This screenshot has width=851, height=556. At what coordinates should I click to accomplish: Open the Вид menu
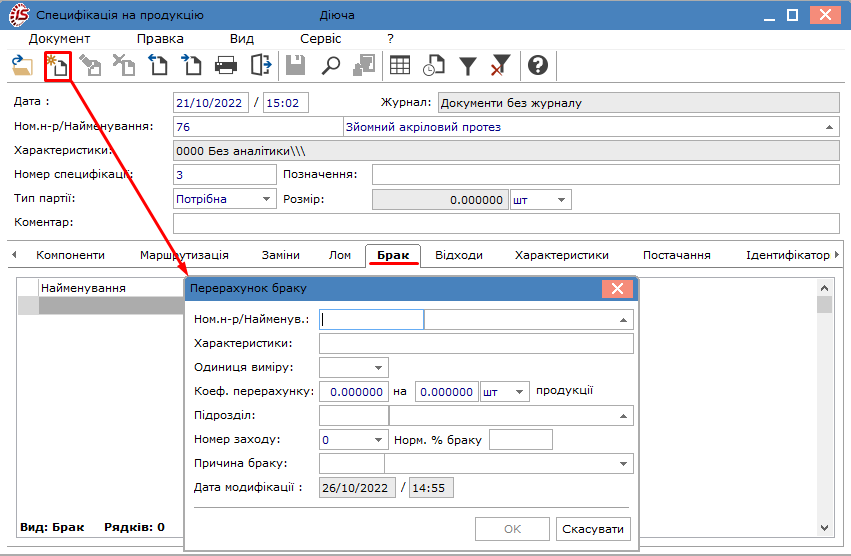tap(242, 39)
